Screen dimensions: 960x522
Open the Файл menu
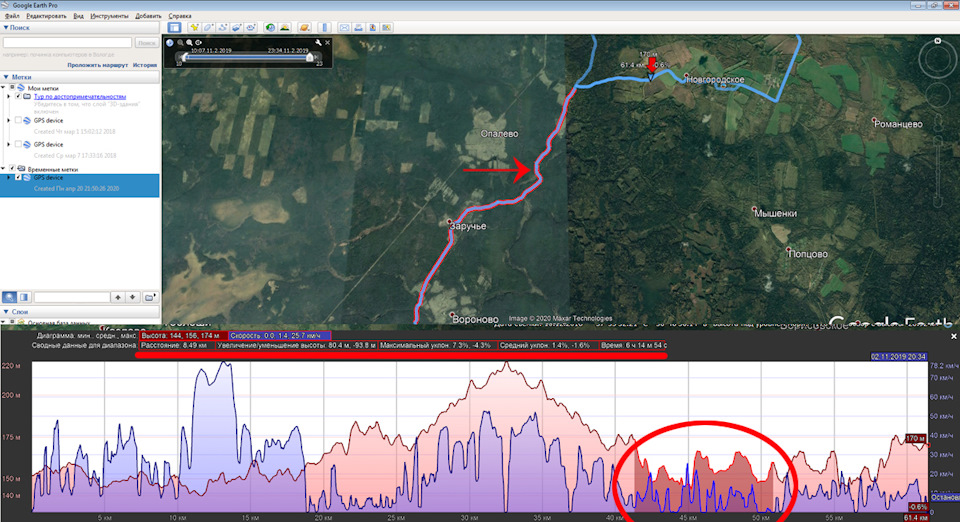[12, 16]
